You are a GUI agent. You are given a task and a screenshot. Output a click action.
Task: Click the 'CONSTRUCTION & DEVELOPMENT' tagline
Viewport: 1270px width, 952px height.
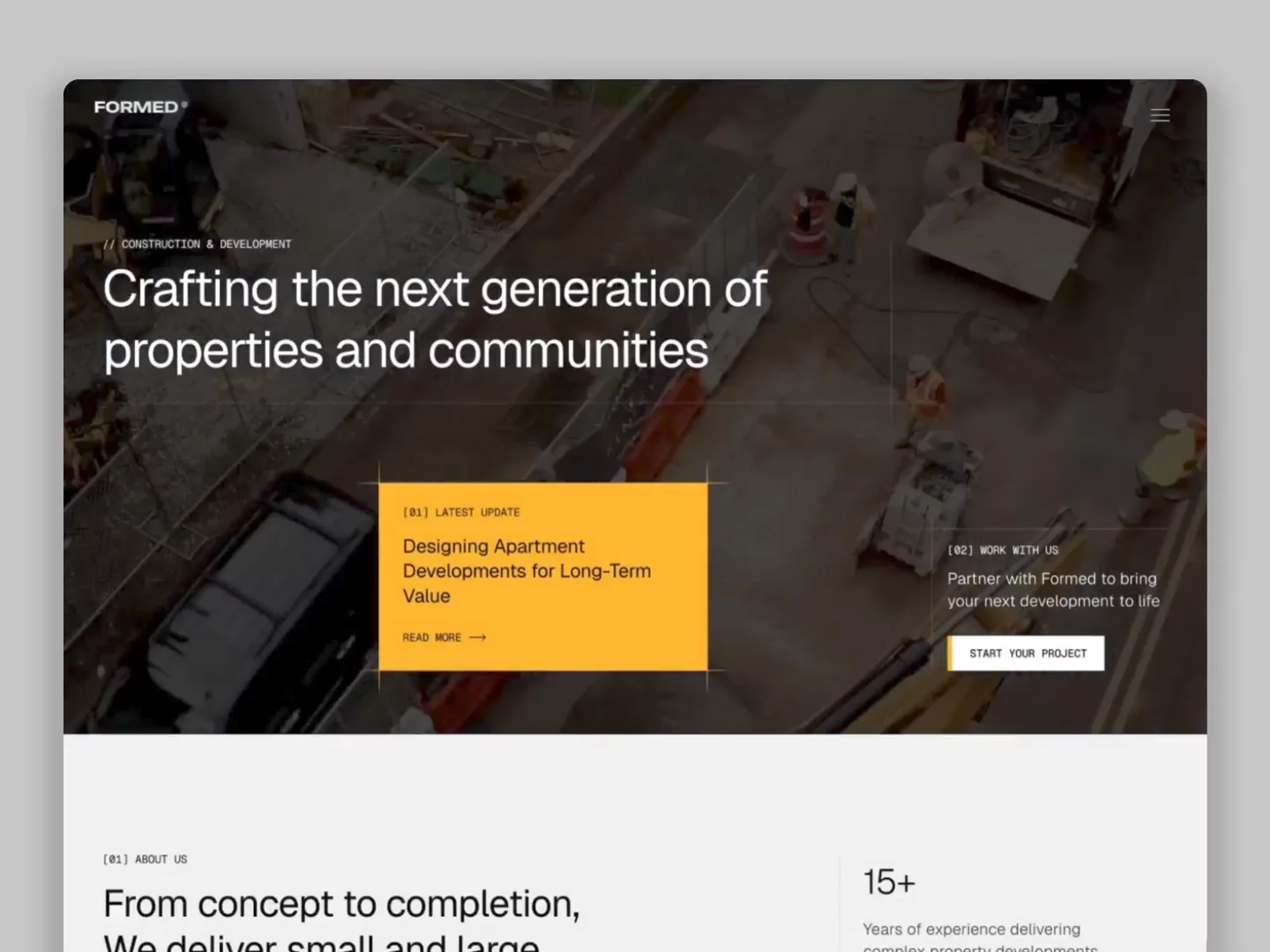point(198,244)
